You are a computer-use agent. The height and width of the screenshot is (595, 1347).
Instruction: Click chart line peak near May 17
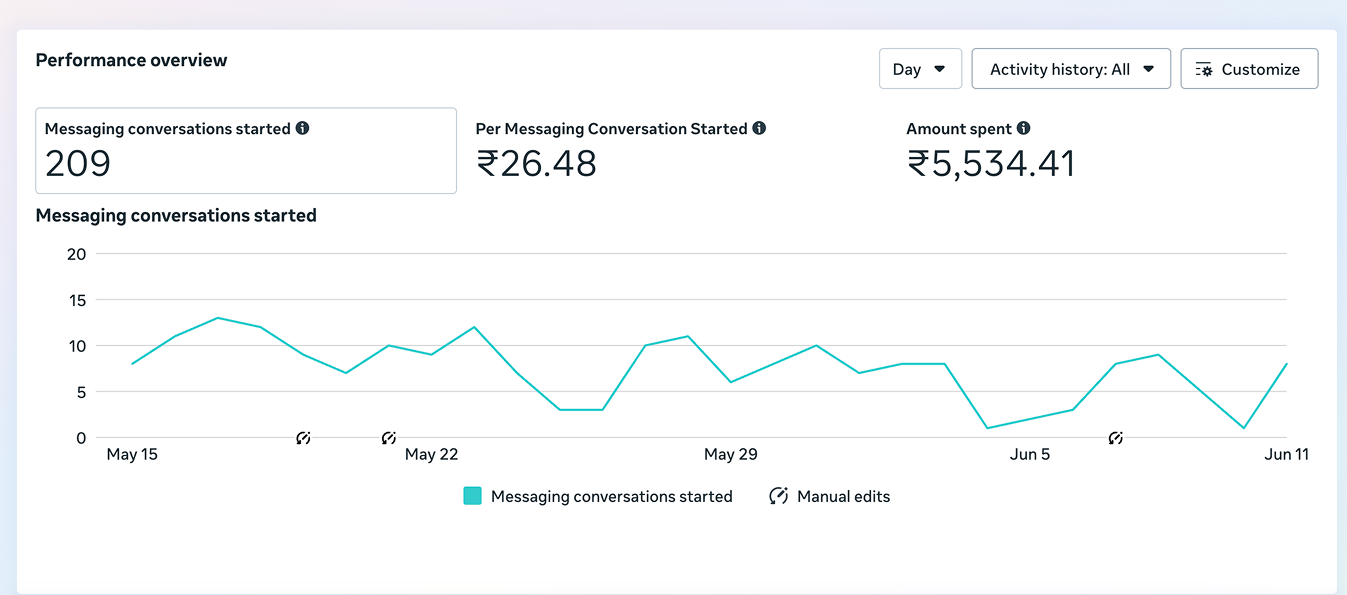pos(218,318)
